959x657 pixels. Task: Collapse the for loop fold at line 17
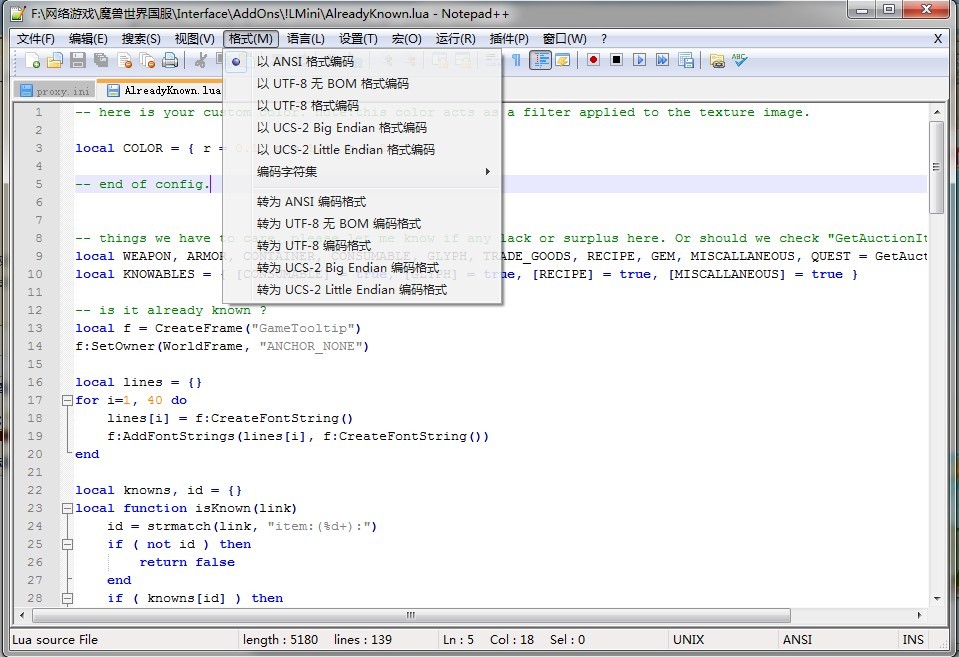(x=66, y=400)
